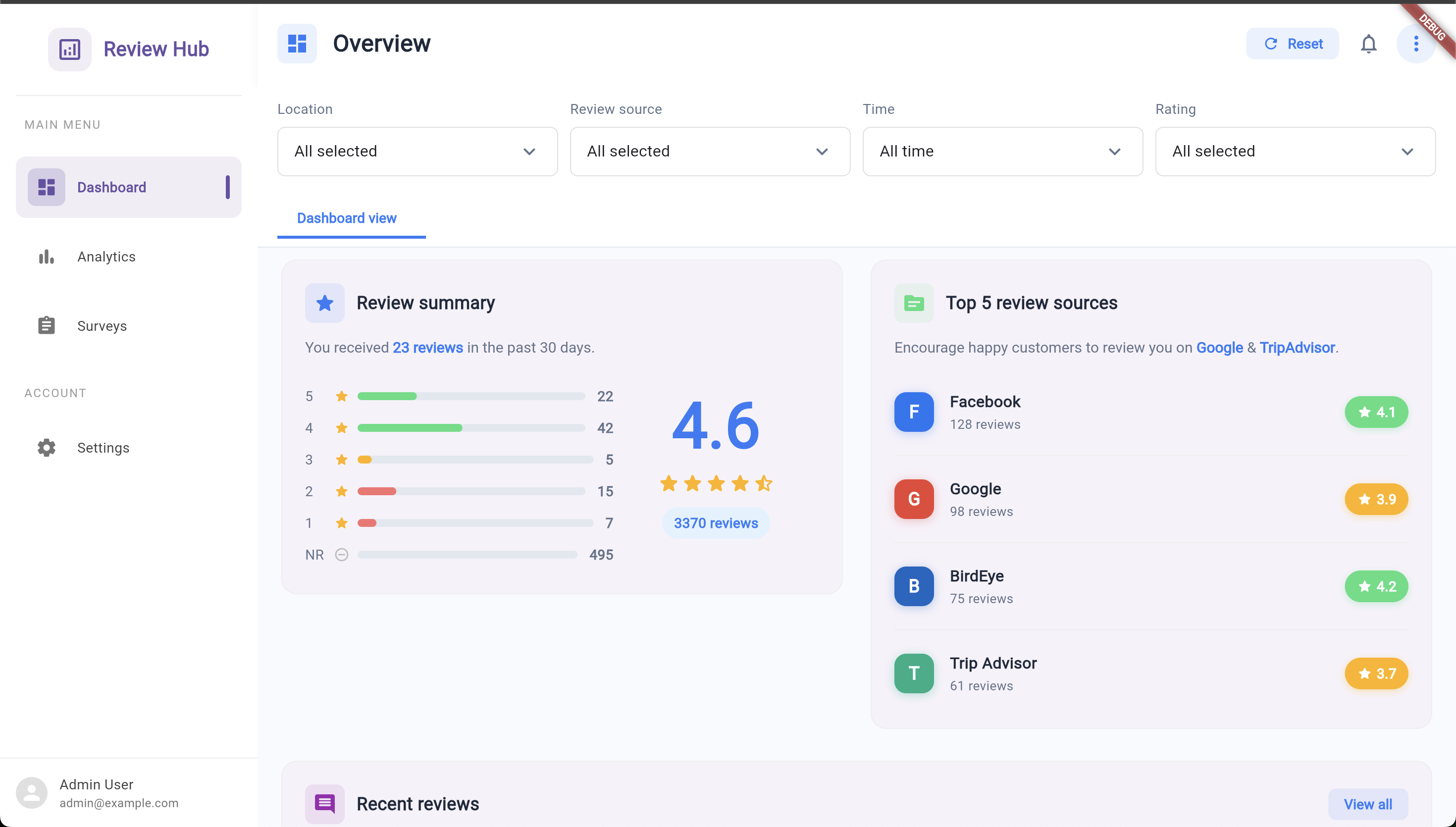Click the Review summary star icon
This screenshot has width=1456, height=827.
324,303
